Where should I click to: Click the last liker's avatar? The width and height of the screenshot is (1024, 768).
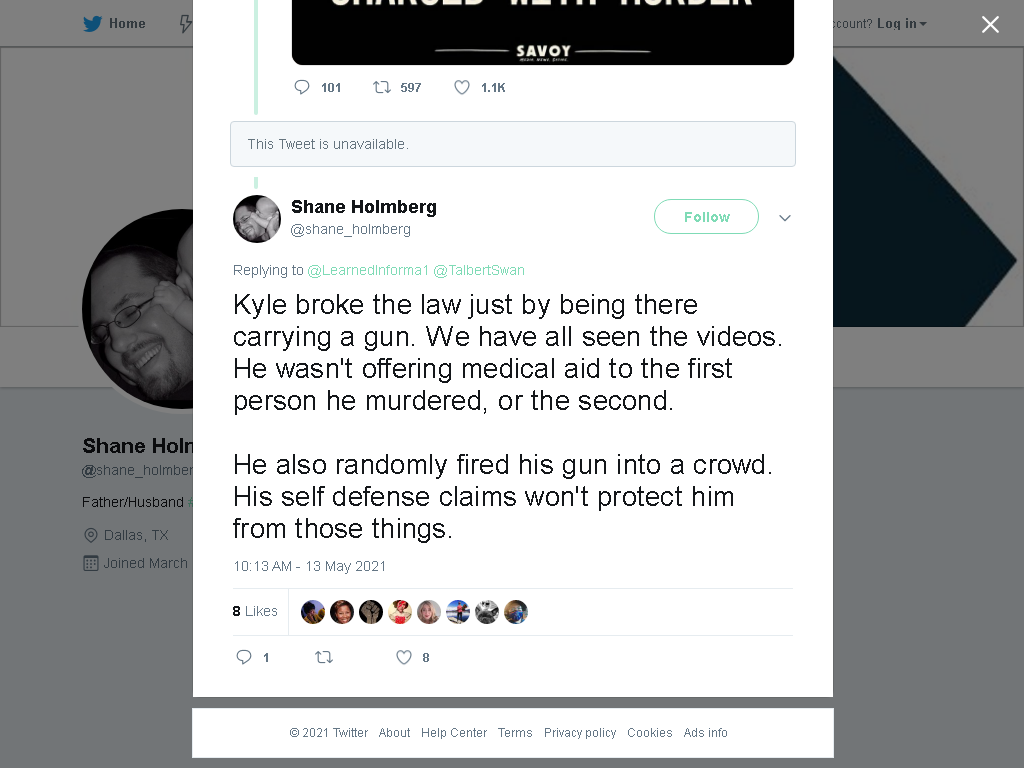point(516,612)
